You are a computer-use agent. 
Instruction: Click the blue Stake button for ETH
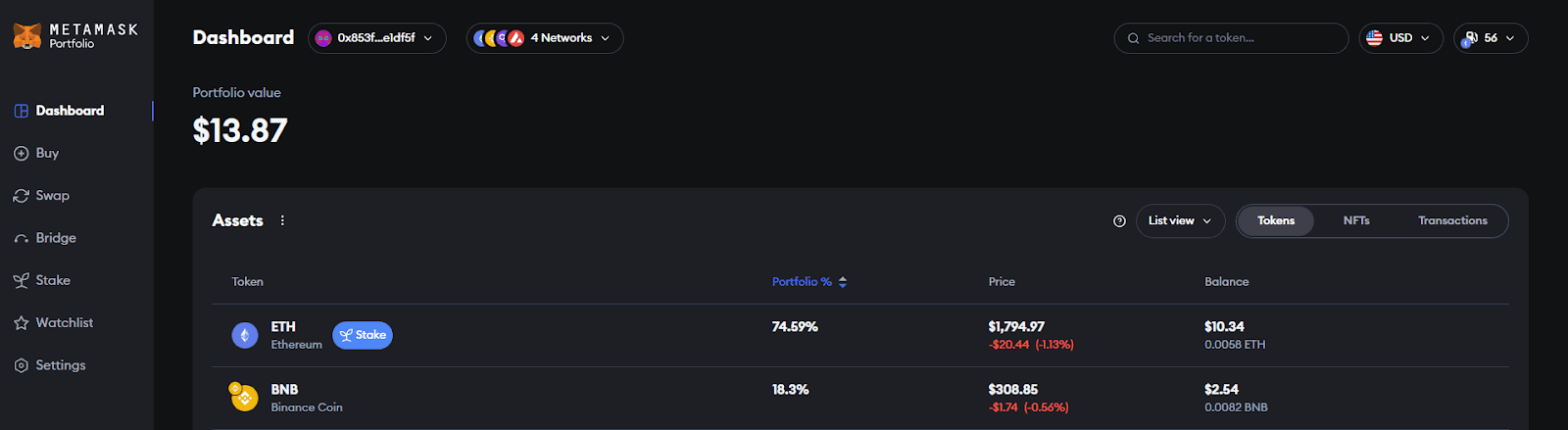363,335
